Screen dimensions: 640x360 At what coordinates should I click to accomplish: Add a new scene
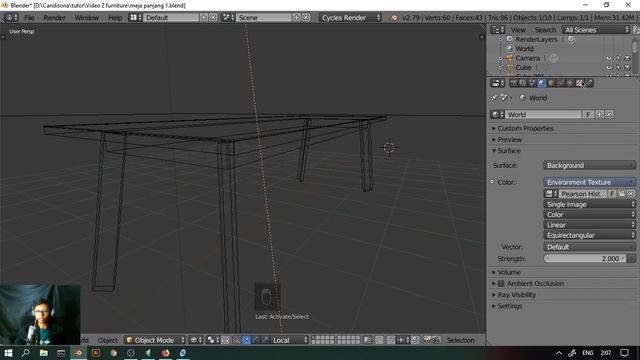point(297,18)
